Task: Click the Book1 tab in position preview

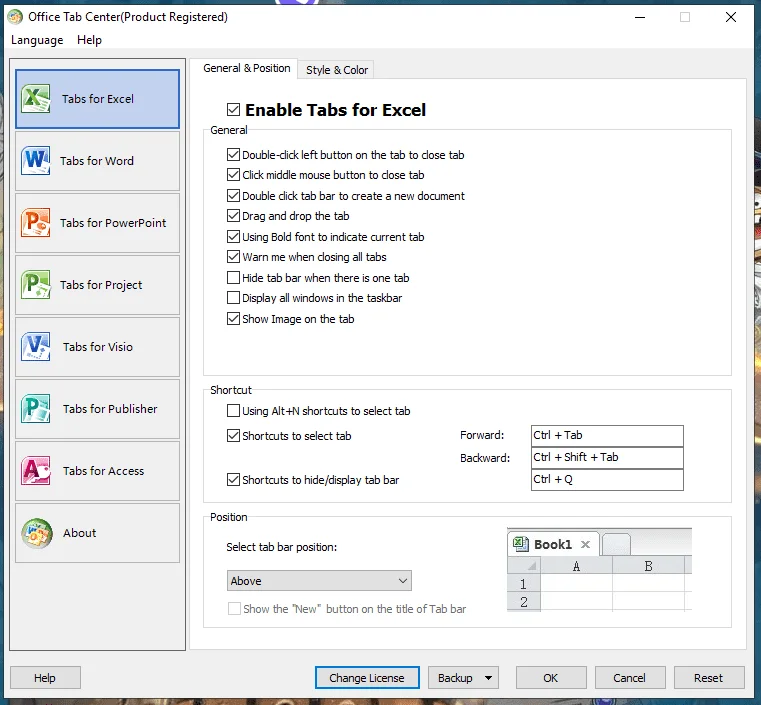Action: pos(553,544)
